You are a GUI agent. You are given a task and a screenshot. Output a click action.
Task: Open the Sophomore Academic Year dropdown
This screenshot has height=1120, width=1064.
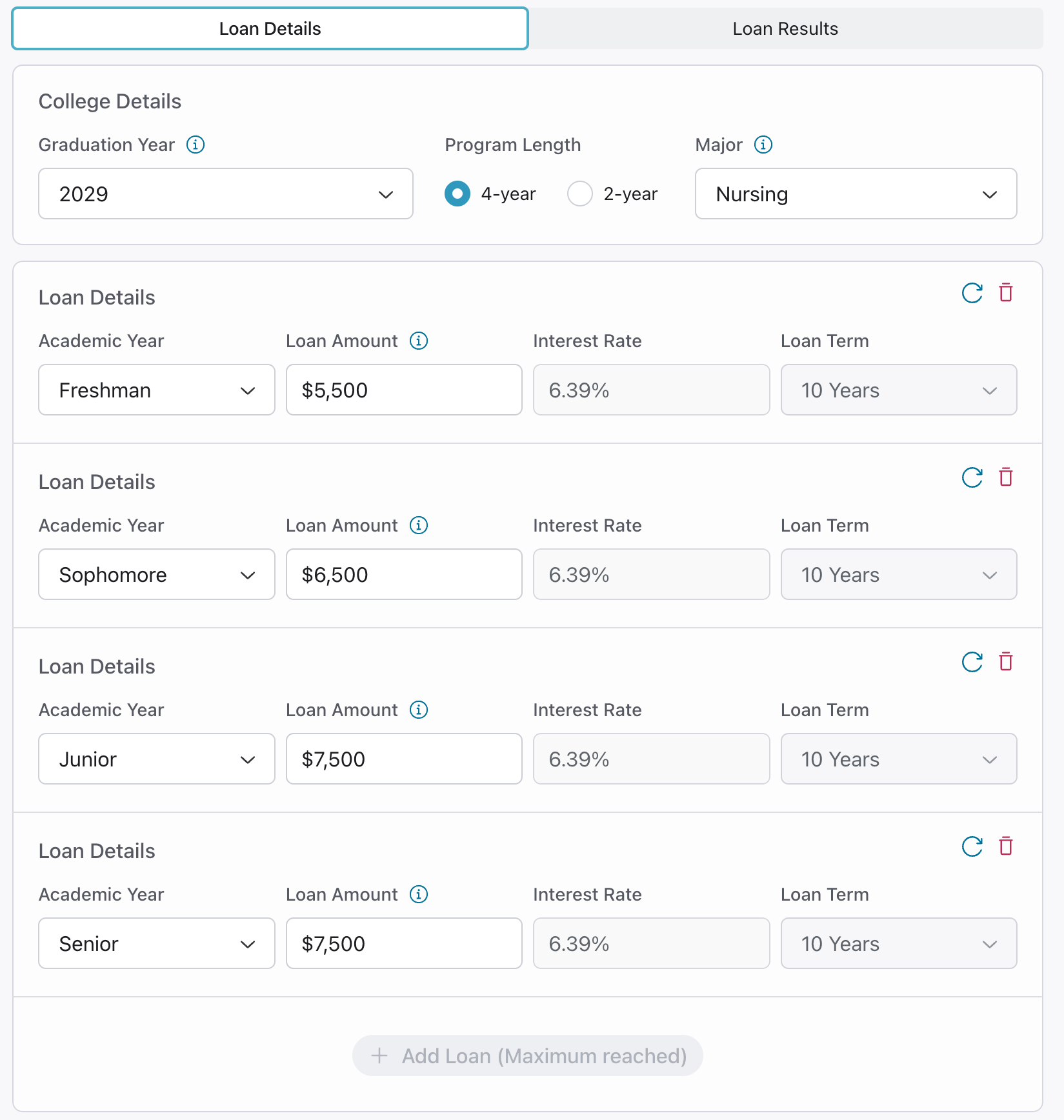pos(157,574)
